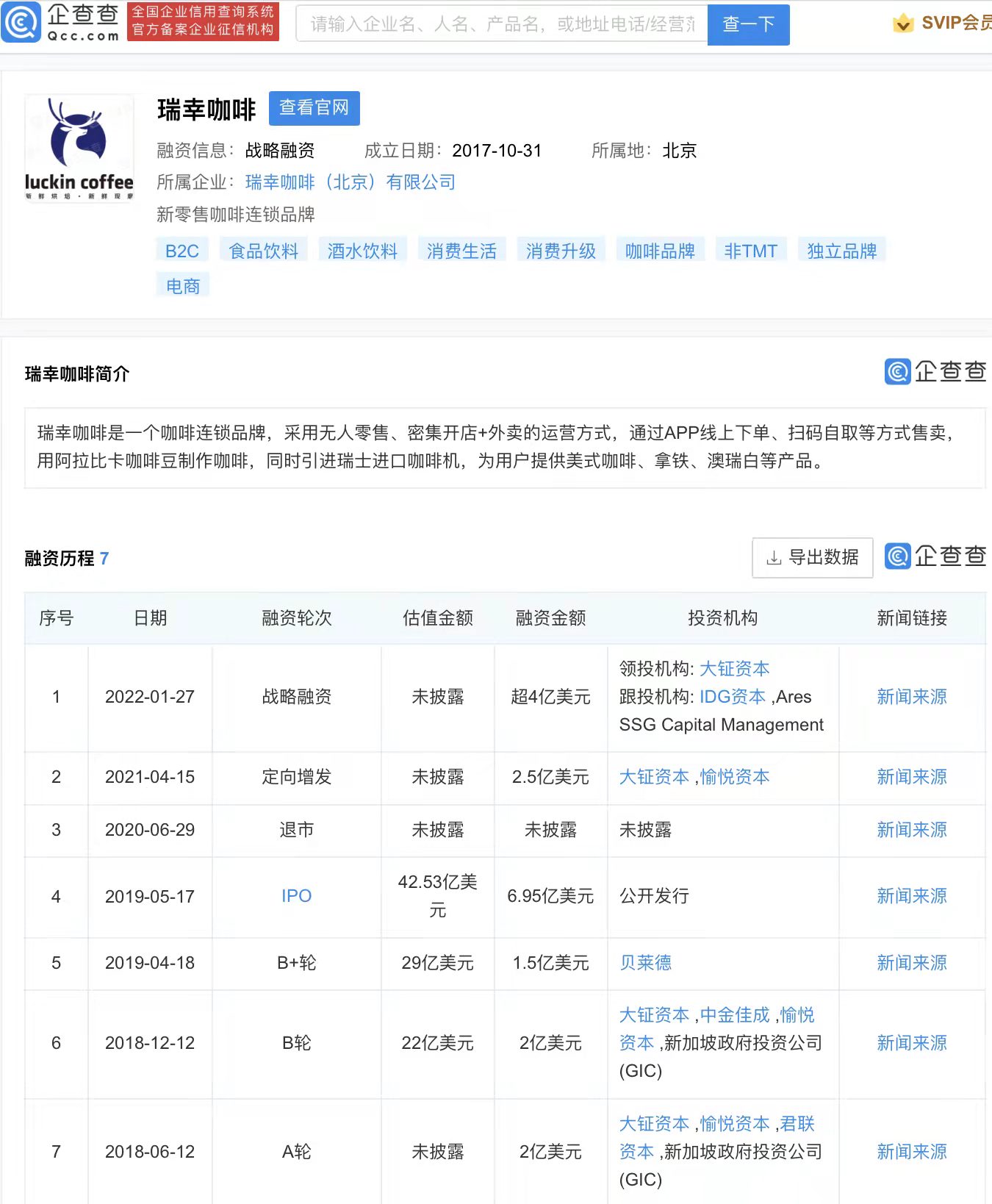Image resolution: width=992 pixels, height=1204 pixels.
Task: Open 大钲资本 lead investor link in row 1
Action: point(734,669)
